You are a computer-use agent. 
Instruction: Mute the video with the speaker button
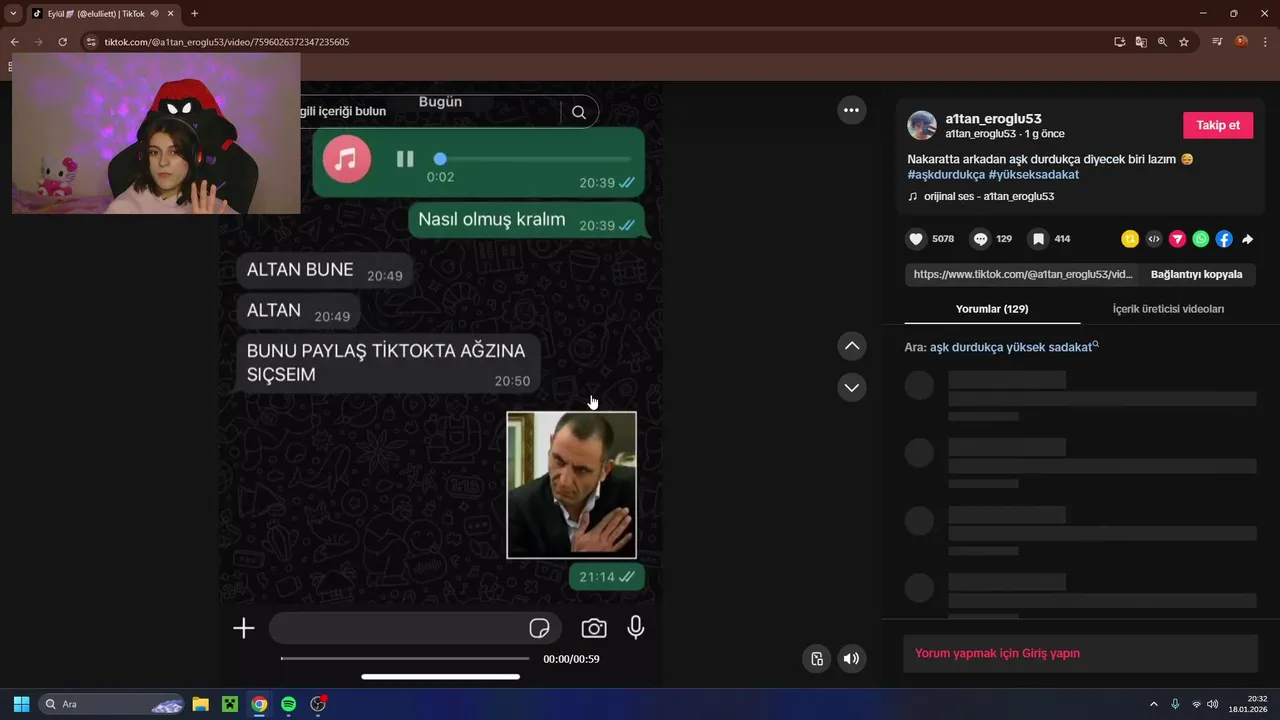(x=851, y=658)
